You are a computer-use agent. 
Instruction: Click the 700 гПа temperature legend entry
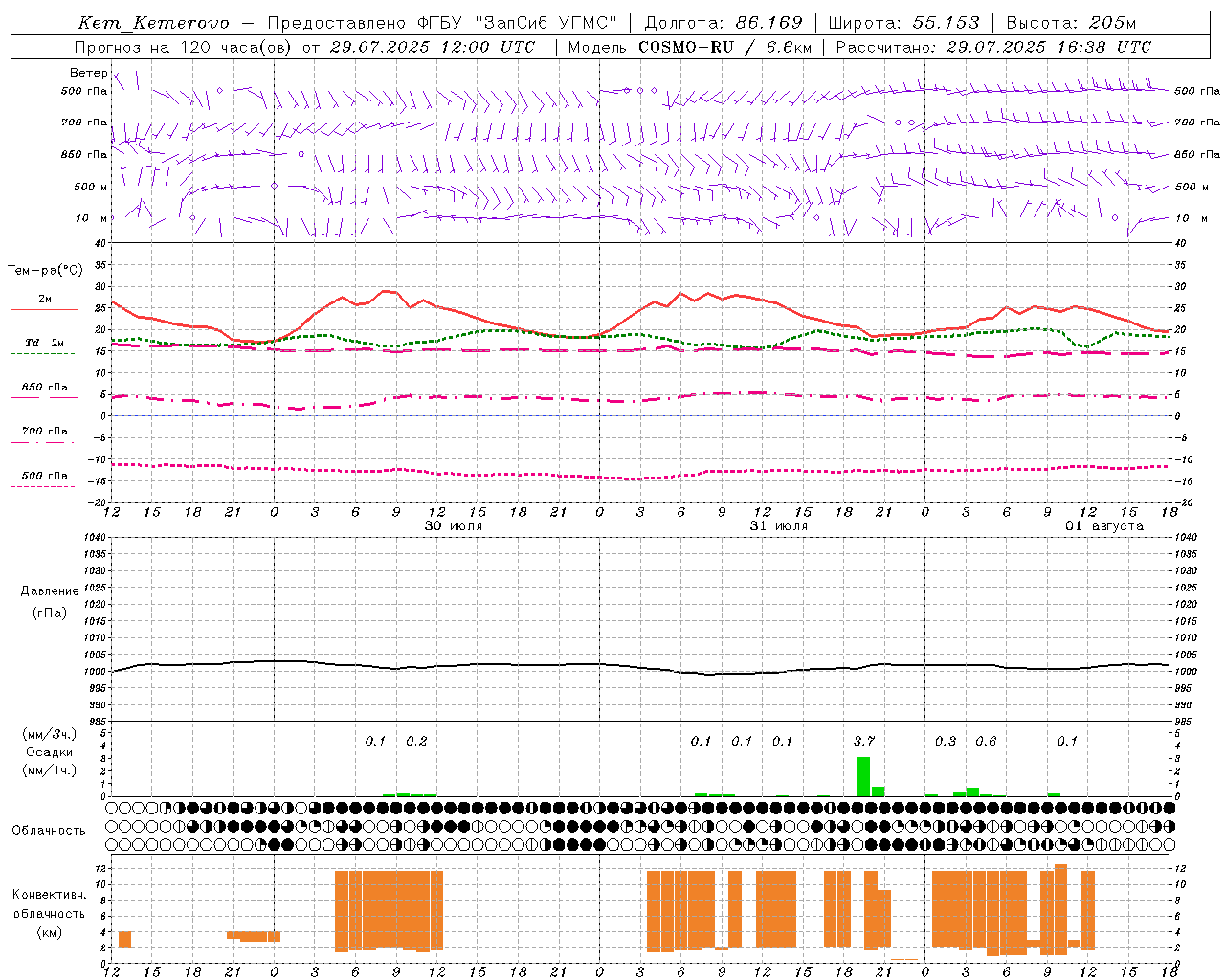tap(45, 432)
